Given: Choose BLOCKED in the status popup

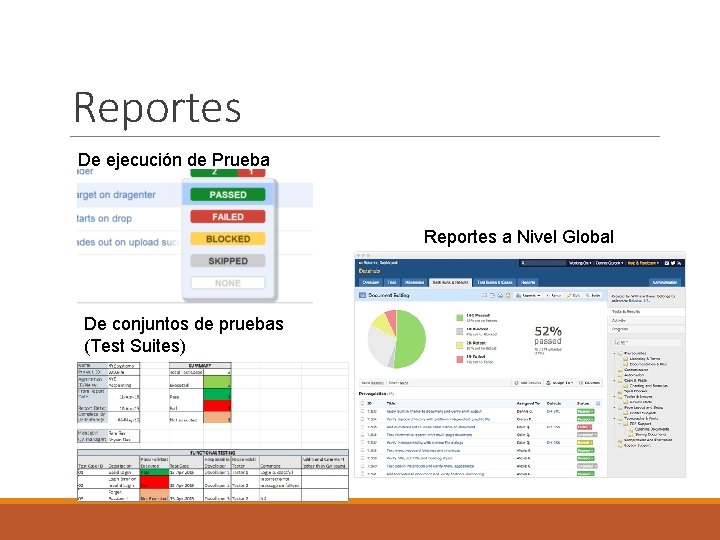Looking at the screenshot, I should click(x=228, y=239).
